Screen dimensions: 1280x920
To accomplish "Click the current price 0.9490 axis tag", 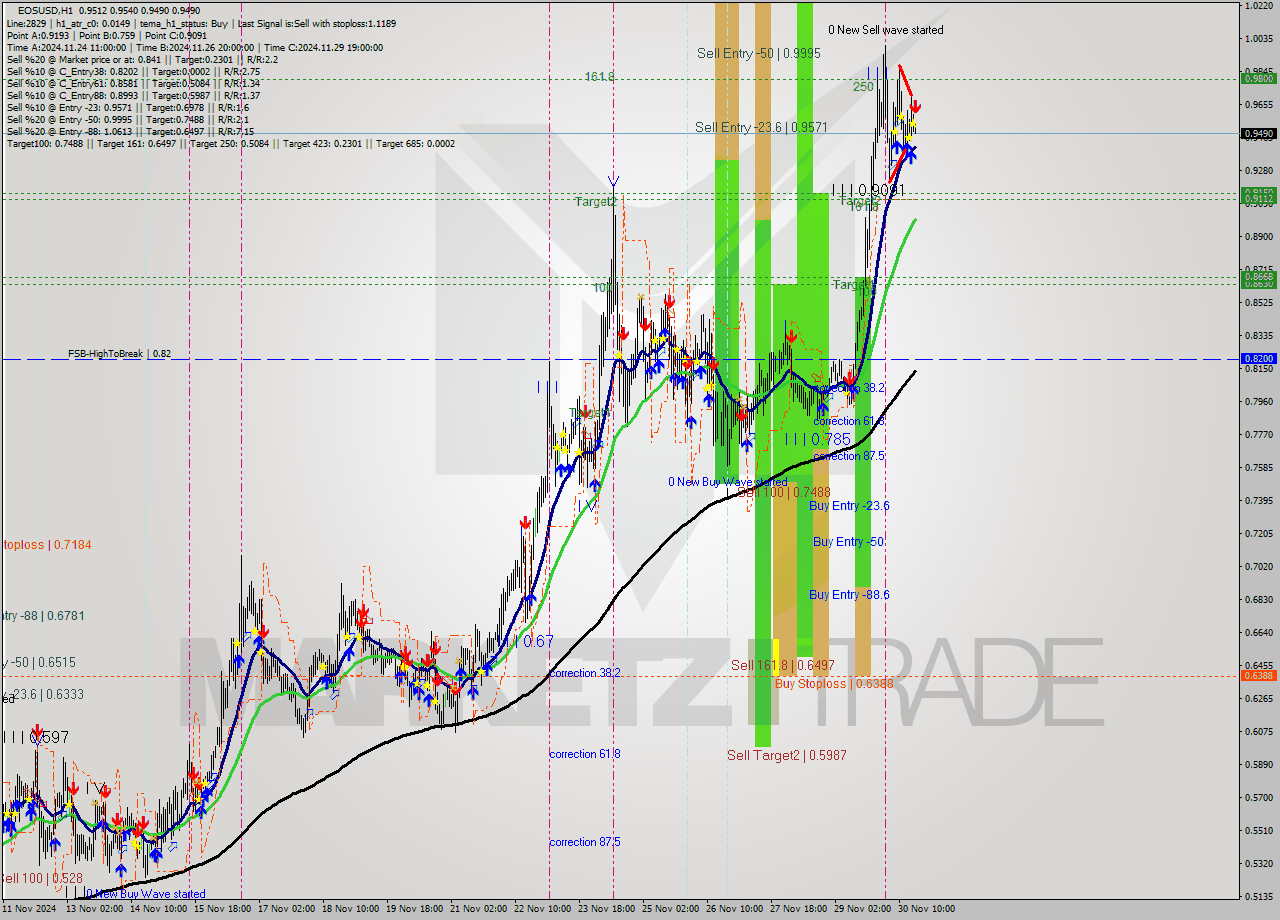I will [1258, 133].
